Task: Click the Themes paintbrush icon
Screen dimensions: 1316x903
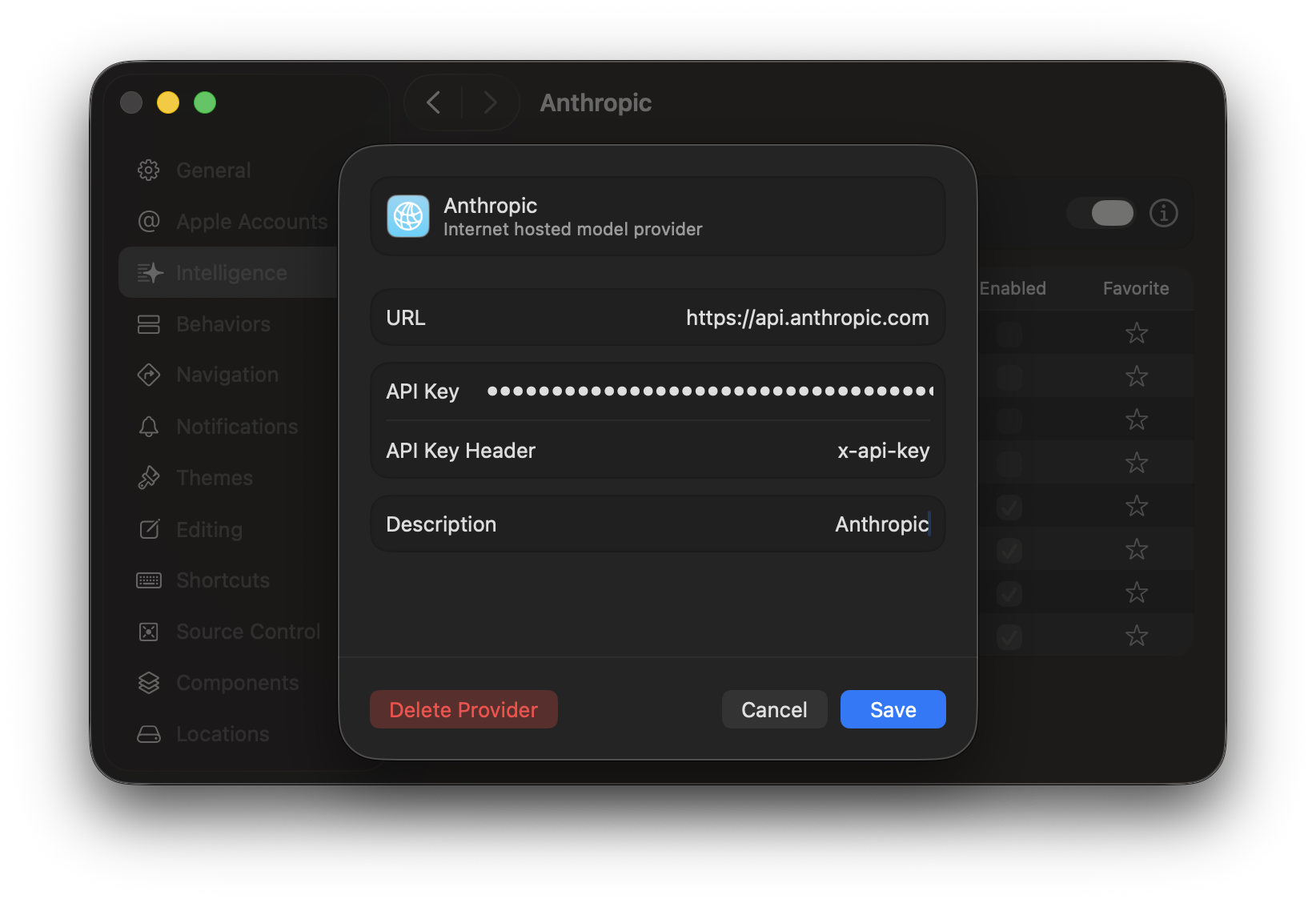Action: click(150, 477)
